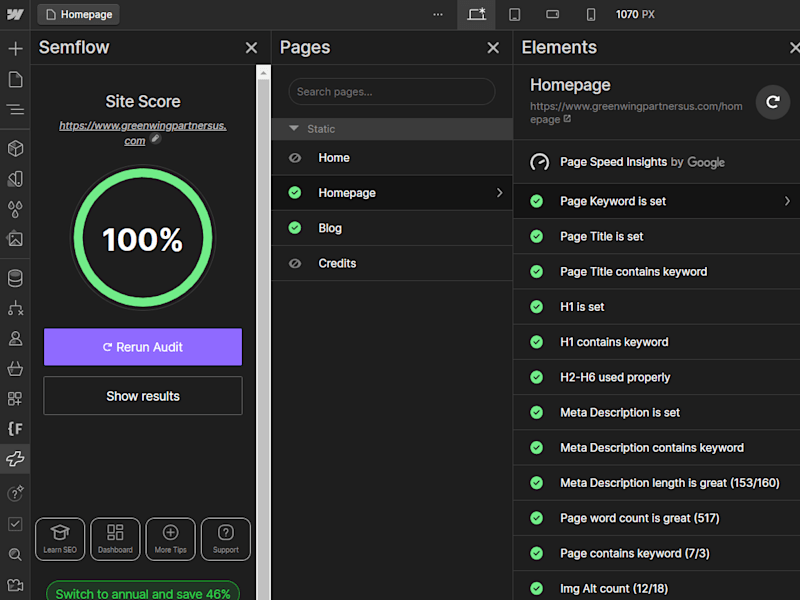800x600 pixels.
Task: Click the Search pages input field
Action: click(392, 92)
